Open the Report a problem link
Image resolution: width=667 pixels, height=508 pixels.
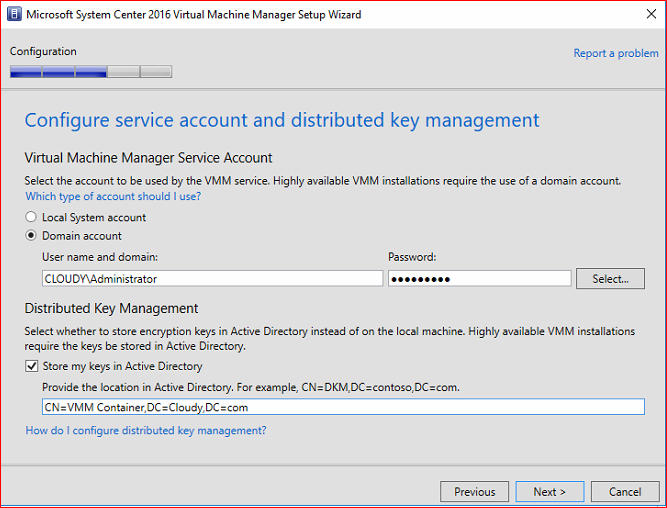[616, 53]
